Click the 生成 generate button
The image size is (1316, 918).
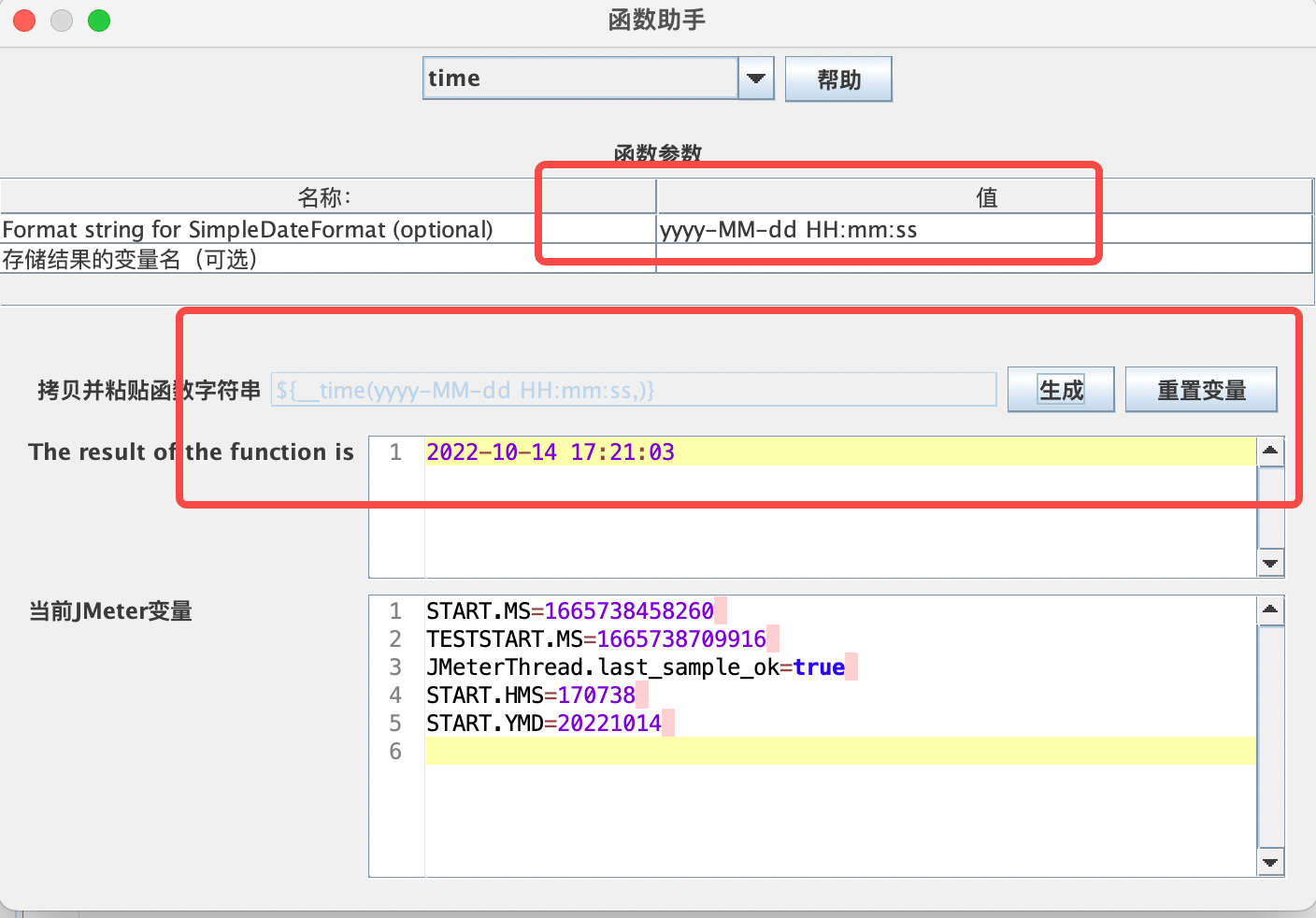tap(1061, 390)
